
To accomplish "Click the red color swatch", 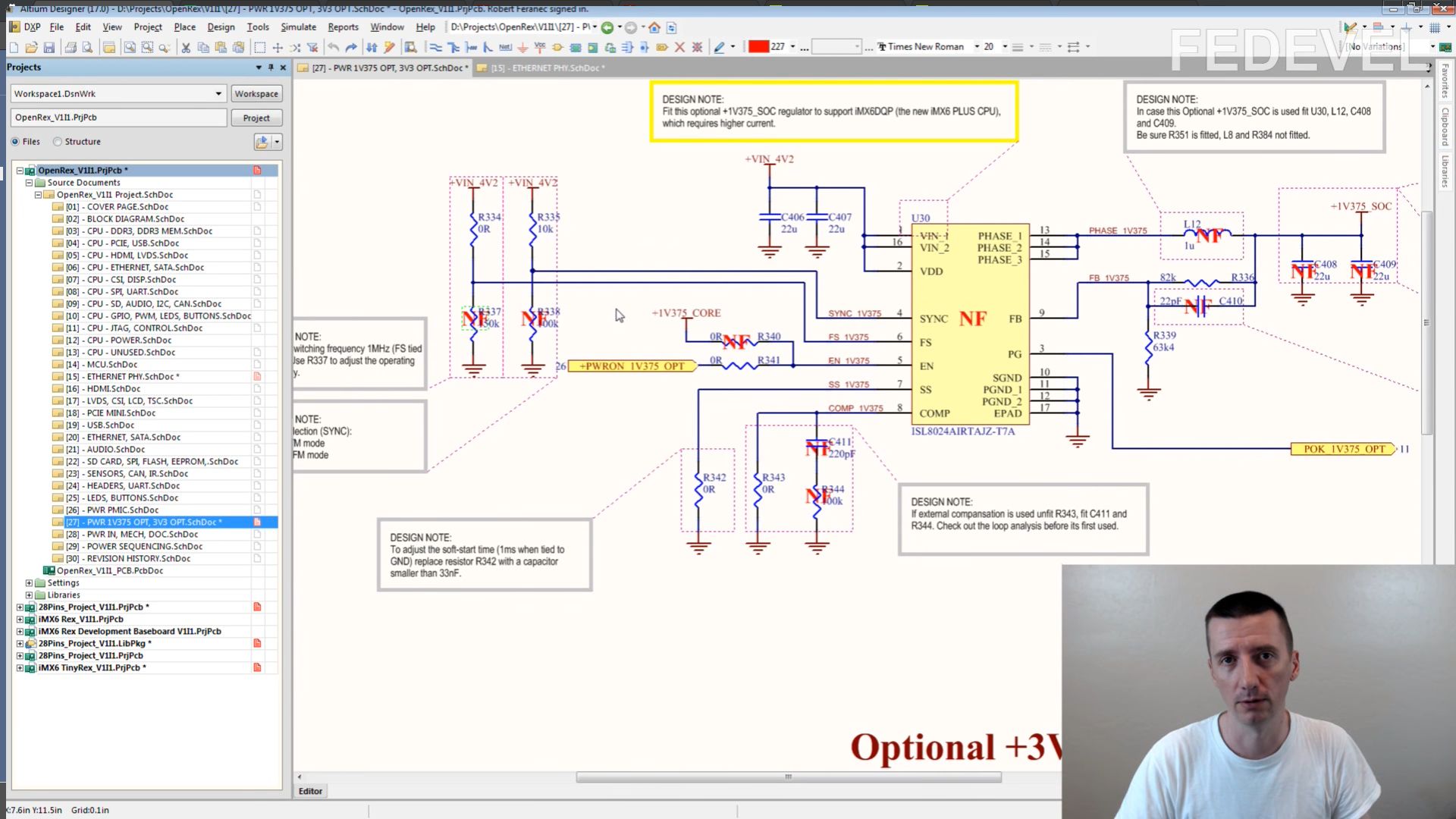I will (x=758, y=47).
